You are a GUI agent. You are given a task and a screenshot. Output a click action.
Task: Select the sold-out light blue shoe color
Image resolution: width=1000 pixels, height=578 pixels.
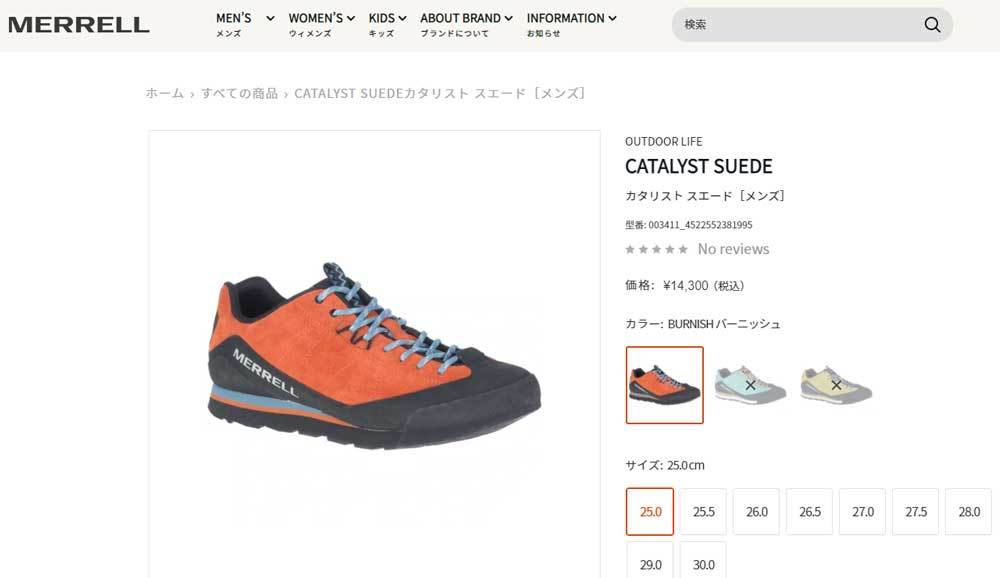[x=750, y=385]
